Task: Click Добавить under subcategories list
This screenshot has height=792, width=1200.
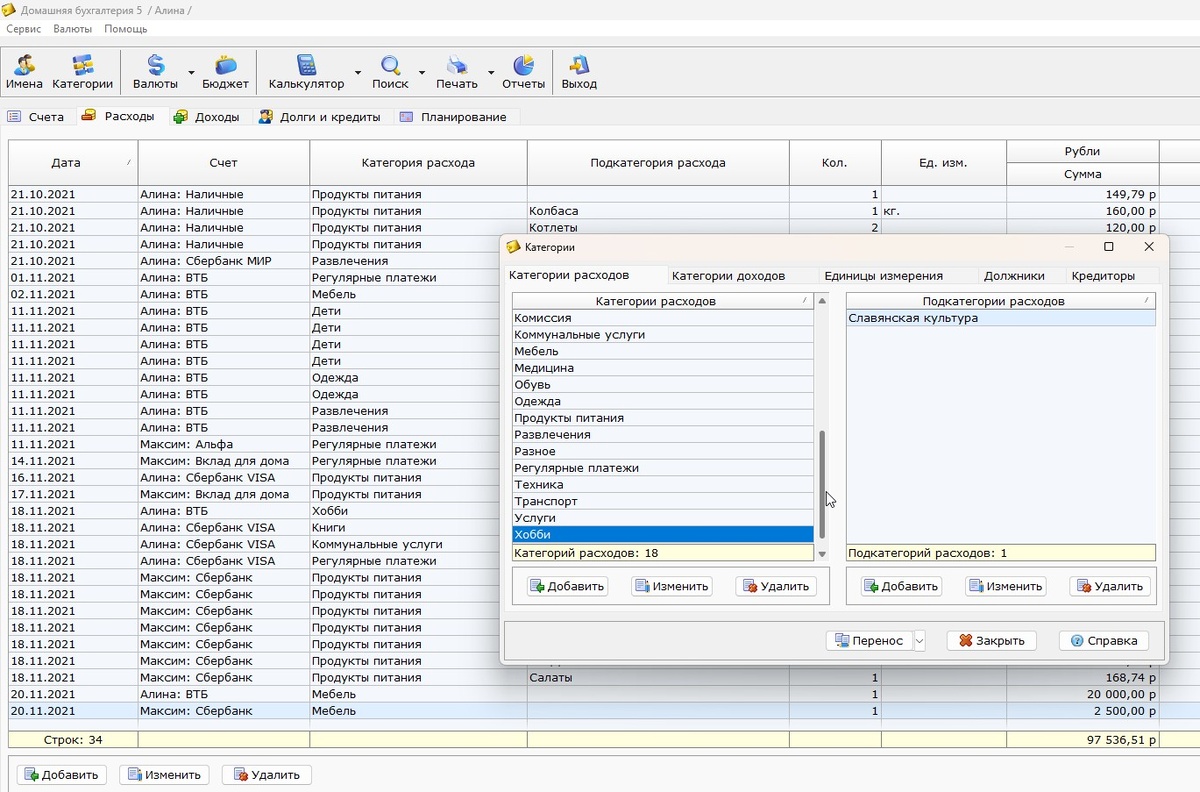Action: coord(901,587)
